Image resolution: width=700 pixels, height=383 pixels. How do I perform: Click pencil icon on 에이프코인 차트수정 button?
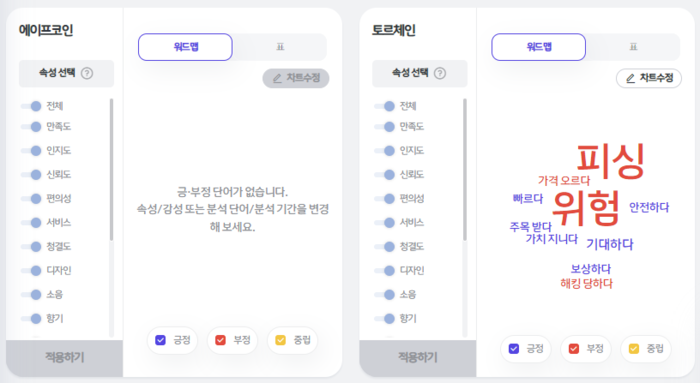coord(277,79)
